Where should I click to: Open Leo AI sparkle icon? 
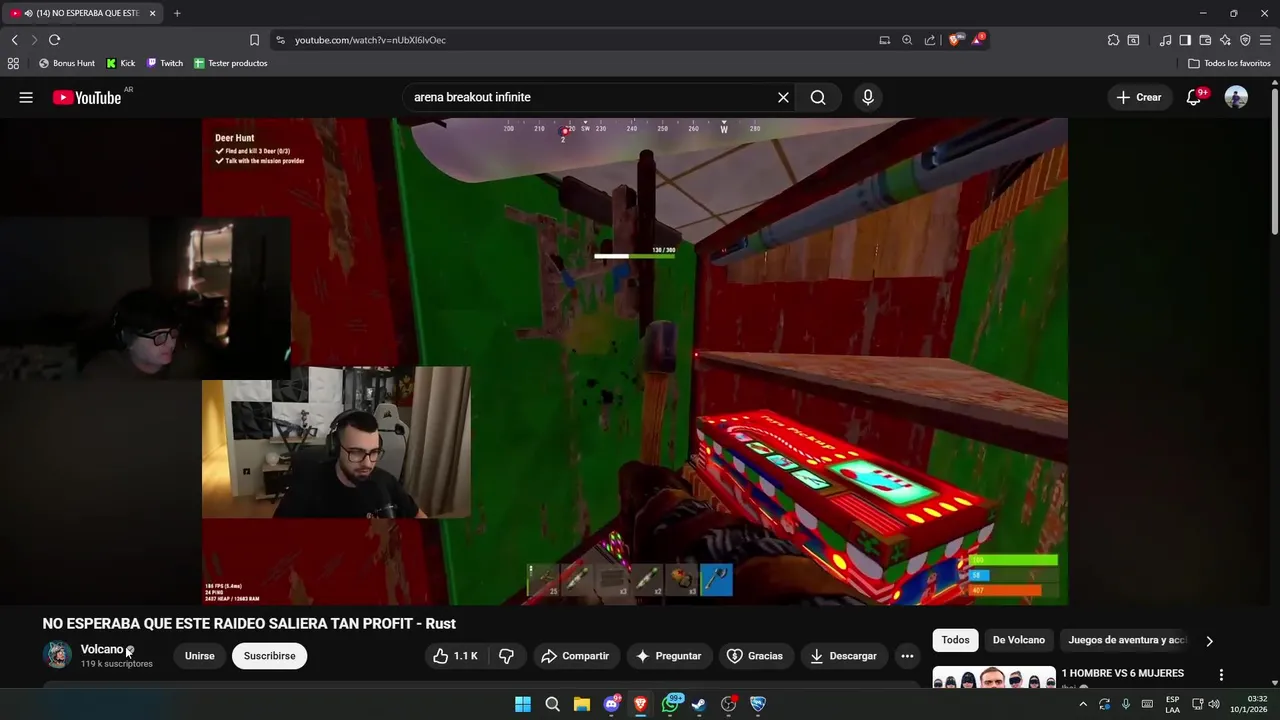(1225, 40)
